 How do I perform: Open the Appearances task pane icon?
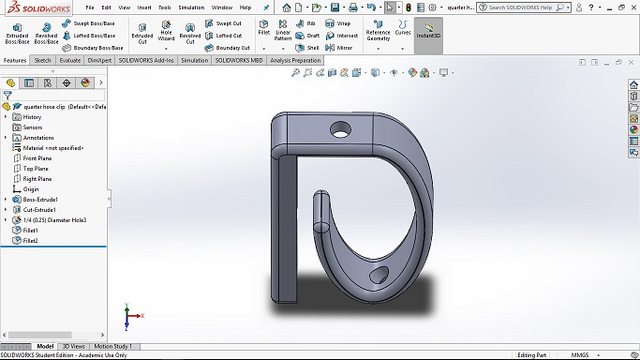pos(633,130)
